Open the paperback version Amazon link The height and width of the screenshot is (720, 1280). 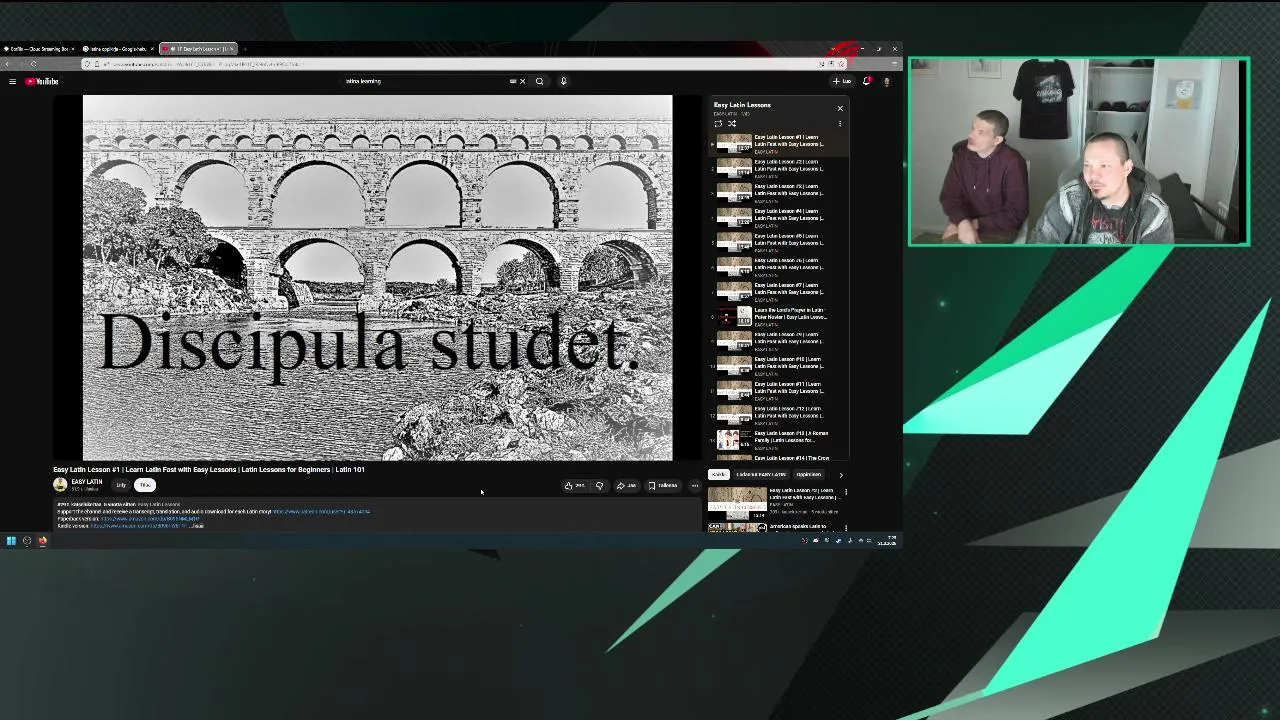click(149, 518)
